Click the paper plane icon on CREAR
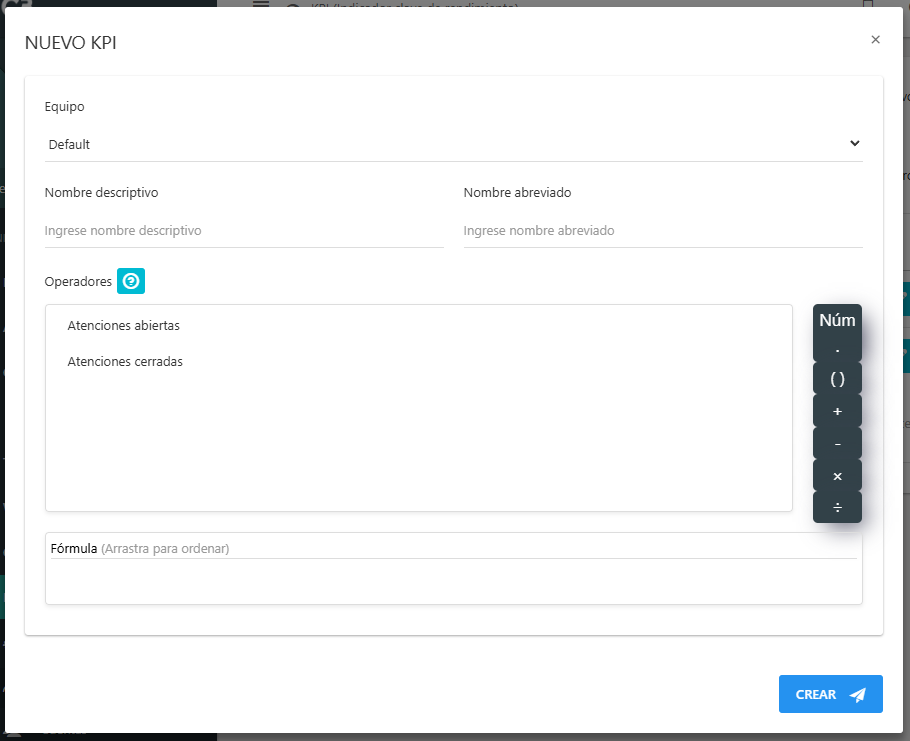 [857, 694]
